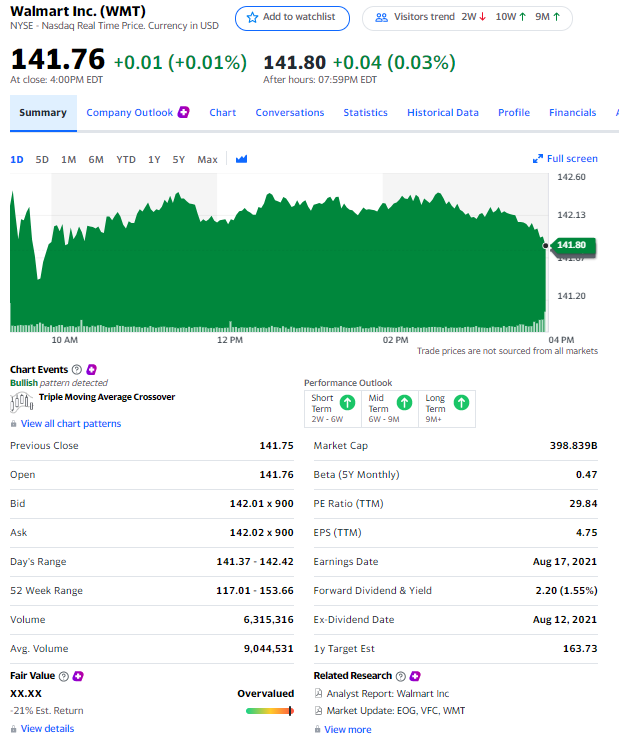Click the star icon in Add to watchlist
619x746 pixels.
click(x=252, y=18)
